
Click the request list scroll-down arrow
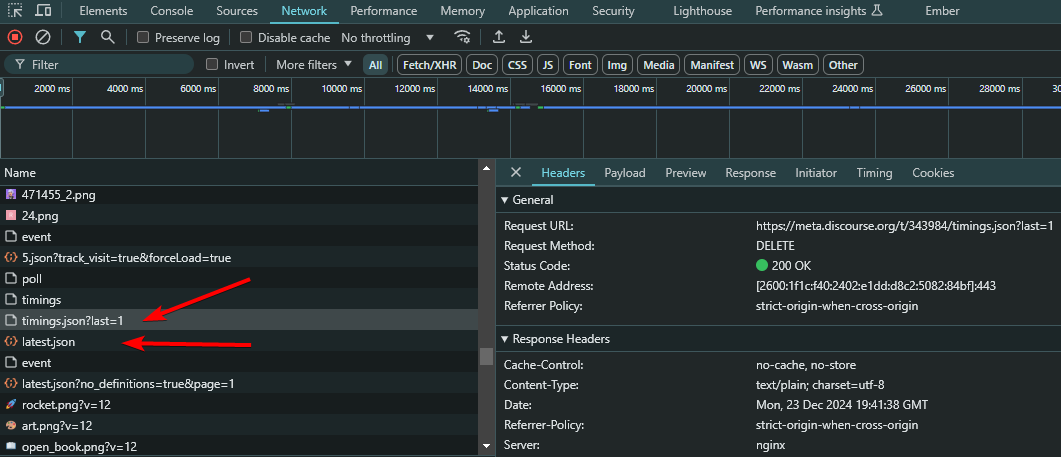click(x=487, y=446)
